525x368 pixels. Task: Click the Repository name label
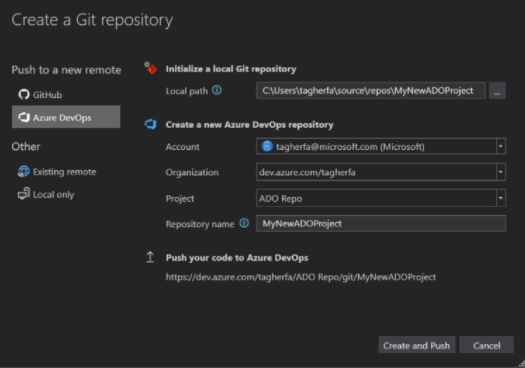point(200,224)
